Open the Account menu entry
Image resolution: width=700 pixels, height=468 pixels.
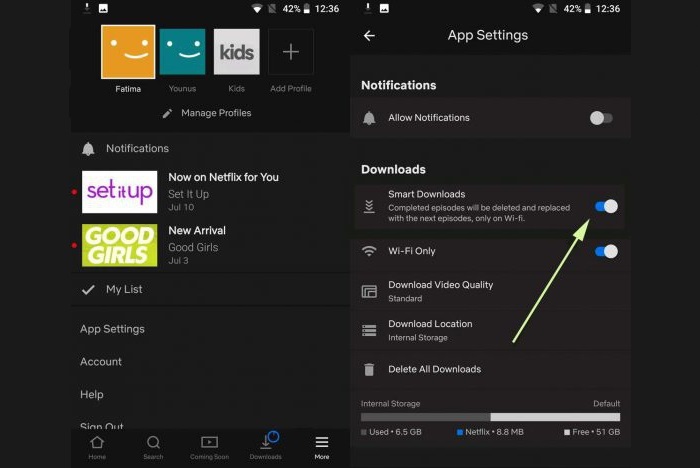pos(101,362)
